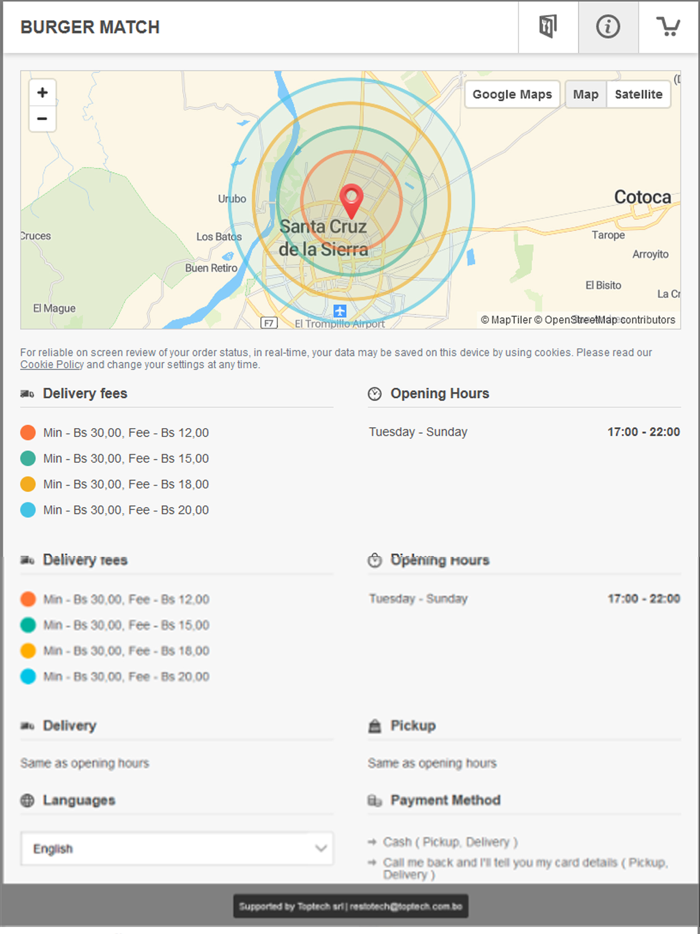The height and width of the screenshot is (934, 700).
Task: Click the arrow bullet before Cash payment
Action: tap(372, 842)
